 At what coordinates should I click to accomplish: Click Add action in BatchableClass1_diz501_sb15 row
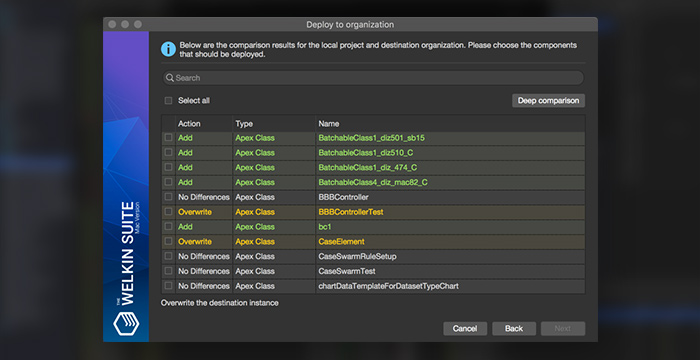pos(185,138)
